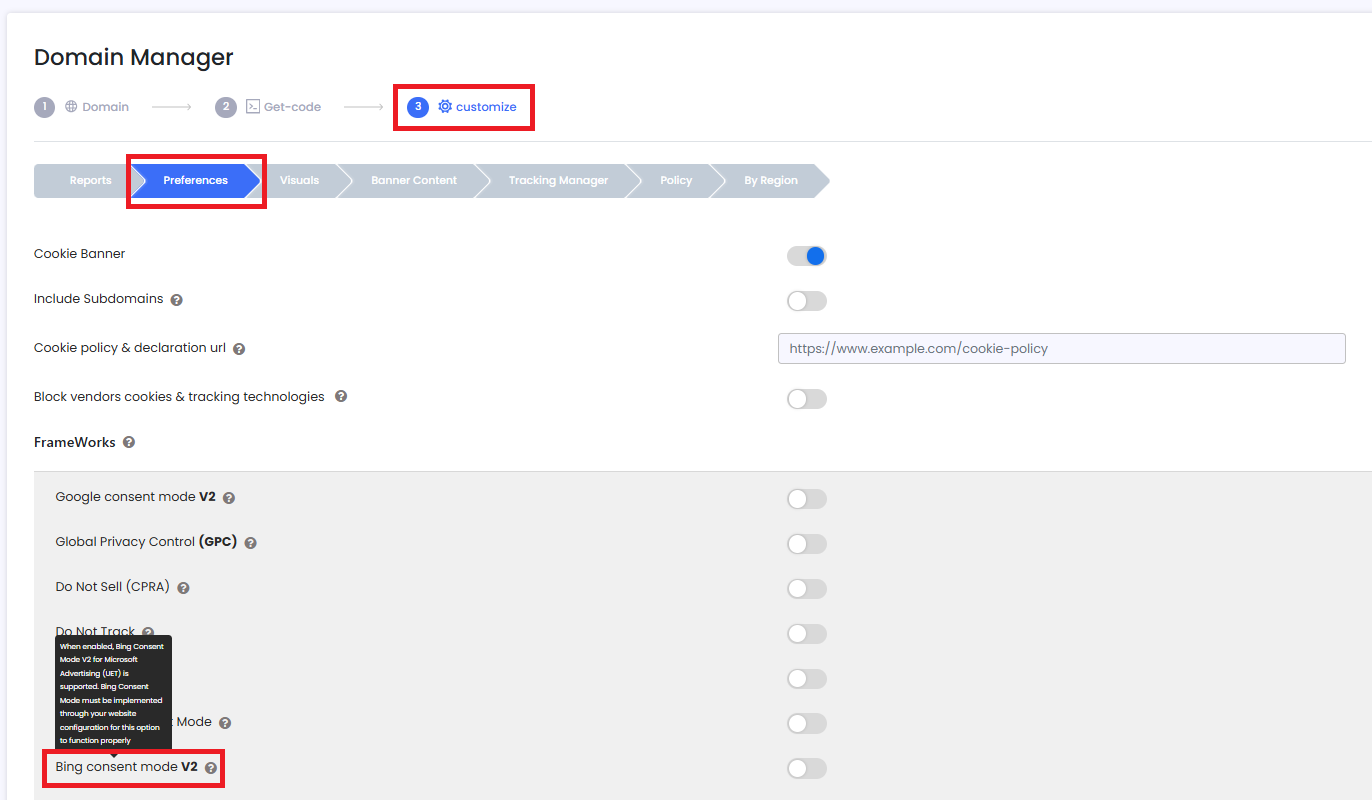The image size is (1372, 800).
Task: Open the By Region tab
Action: pos(770,181)
